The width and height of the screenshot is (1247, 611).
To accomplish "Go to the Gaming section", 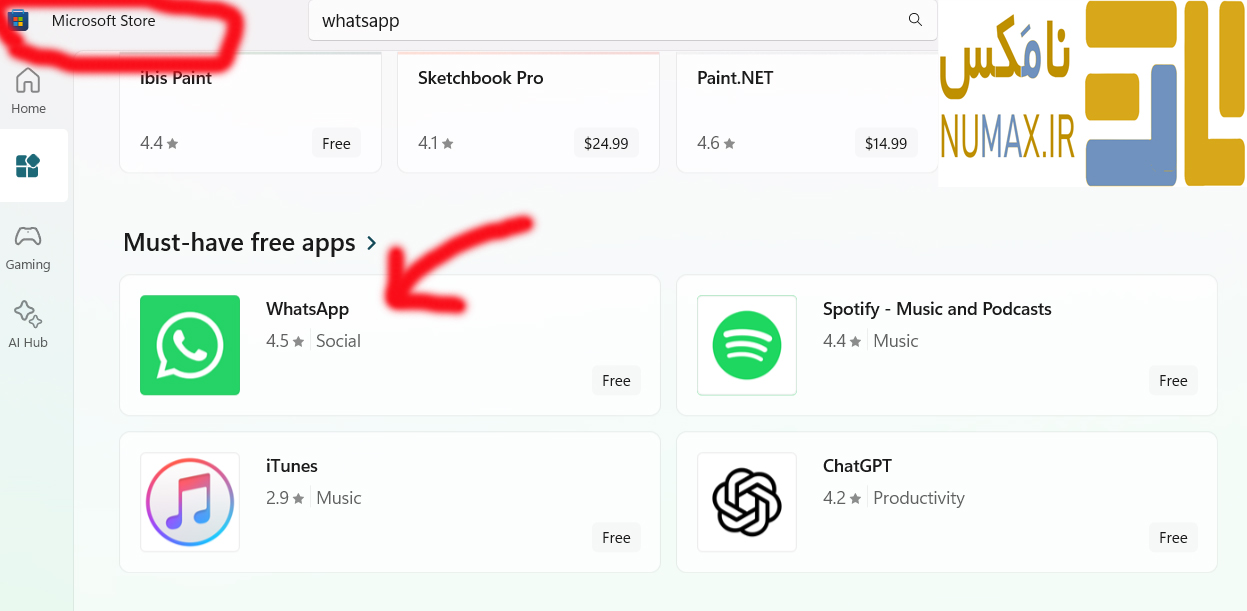I will tap(28, 246).
